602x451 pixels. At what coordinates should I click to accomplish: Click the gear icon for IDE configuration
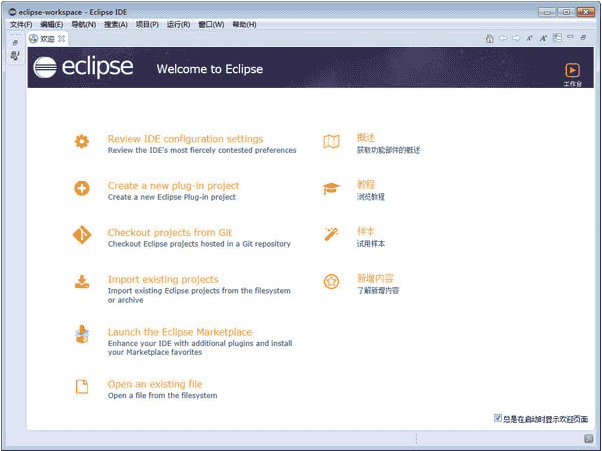click(82, 142)
